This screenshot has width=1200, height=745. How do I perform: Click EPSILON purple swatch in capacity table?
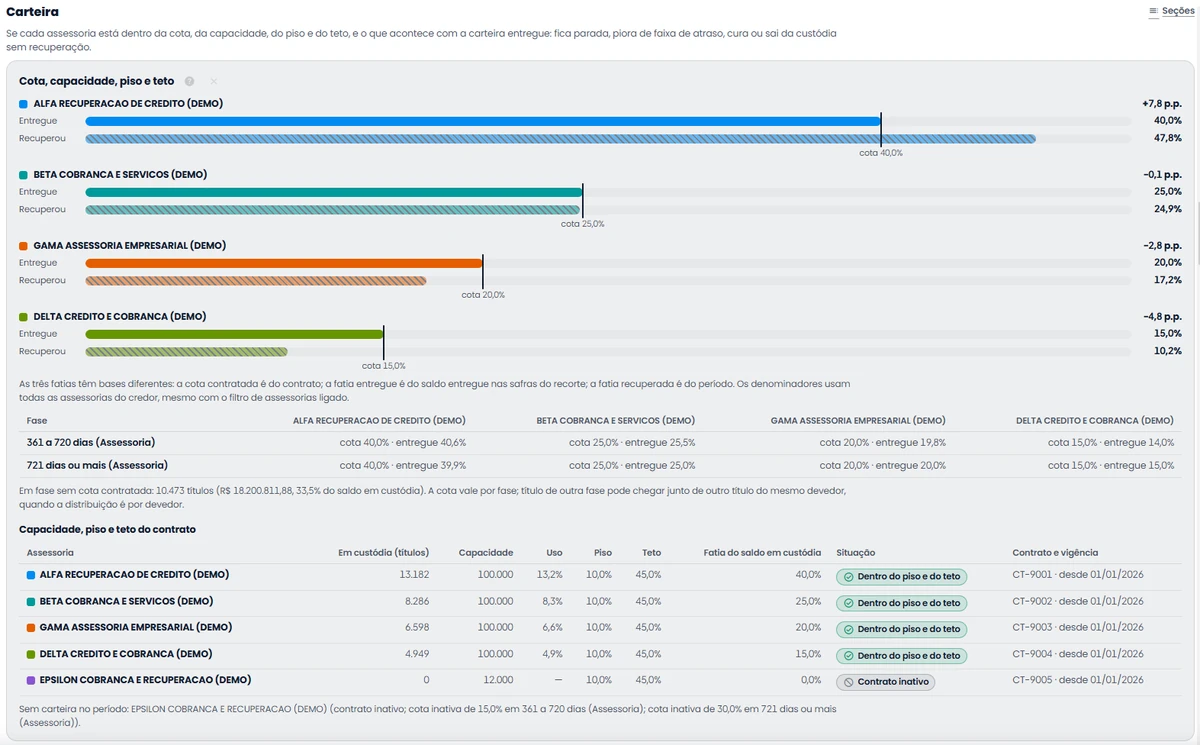[x=31, y=681]
